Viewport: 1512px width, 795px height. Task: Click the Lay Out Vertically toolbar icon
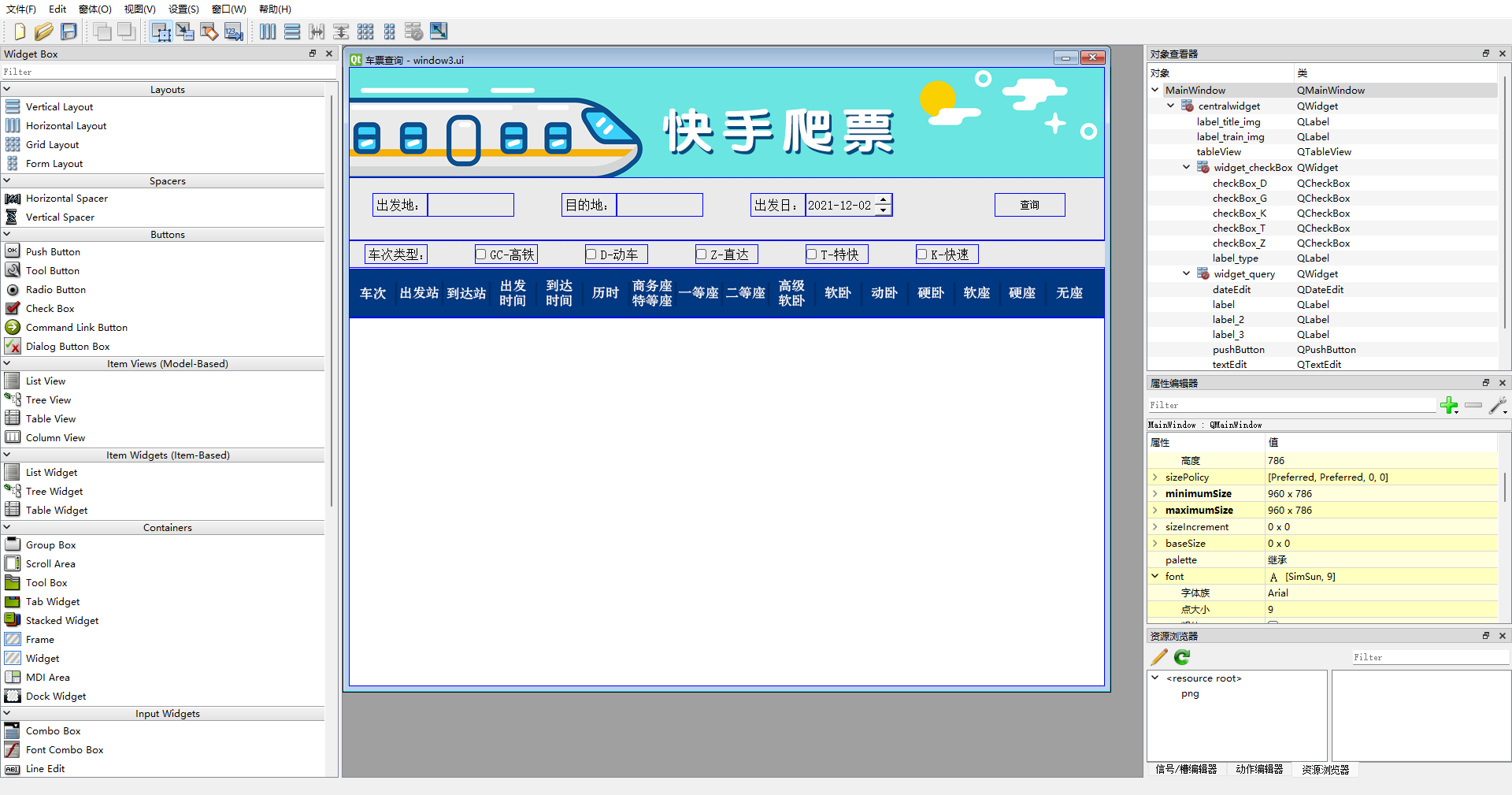(292, 32)
